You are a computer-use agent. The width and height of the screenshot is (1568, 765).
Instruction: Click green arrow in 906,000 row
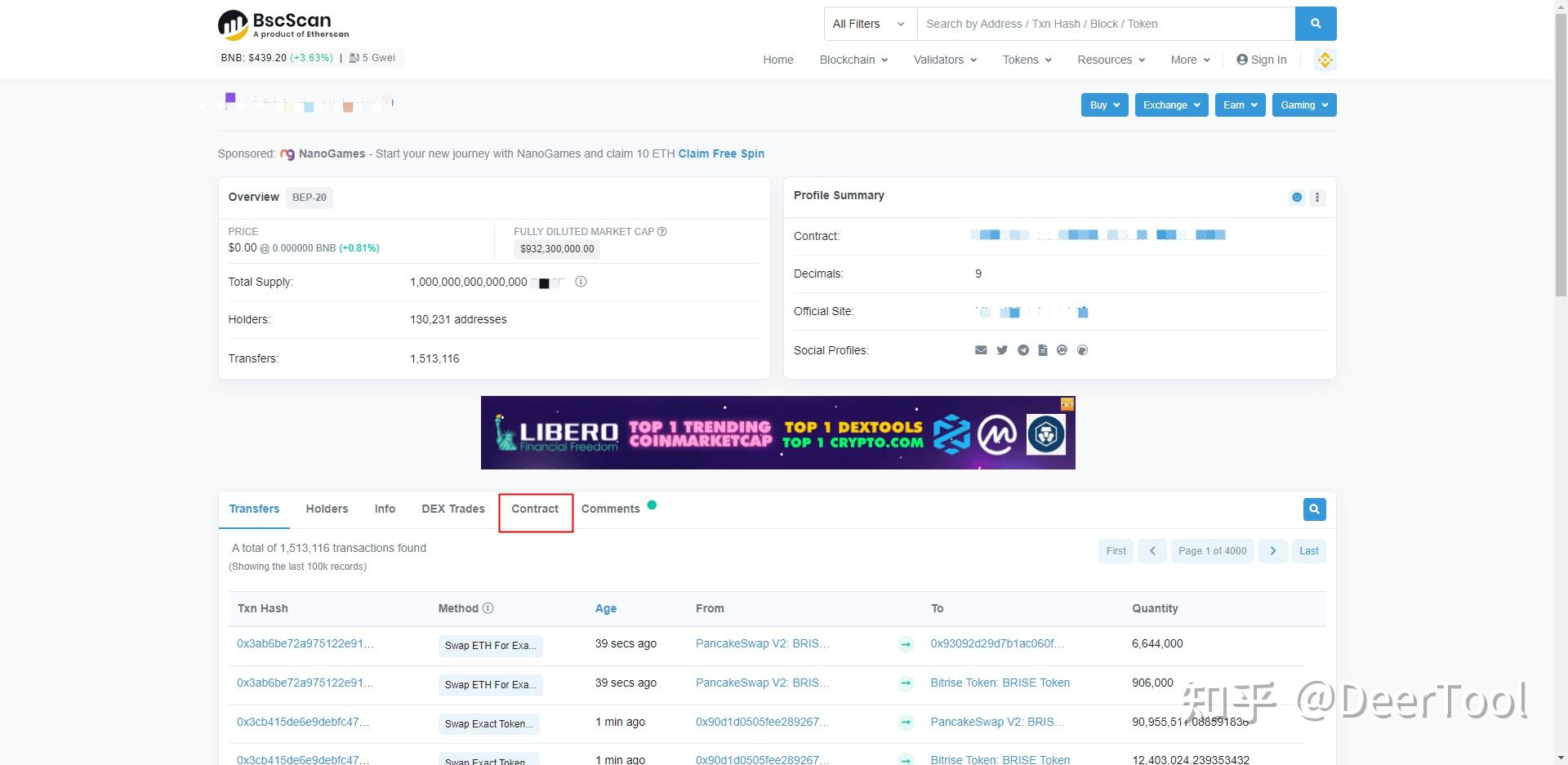tap(906, 683)
